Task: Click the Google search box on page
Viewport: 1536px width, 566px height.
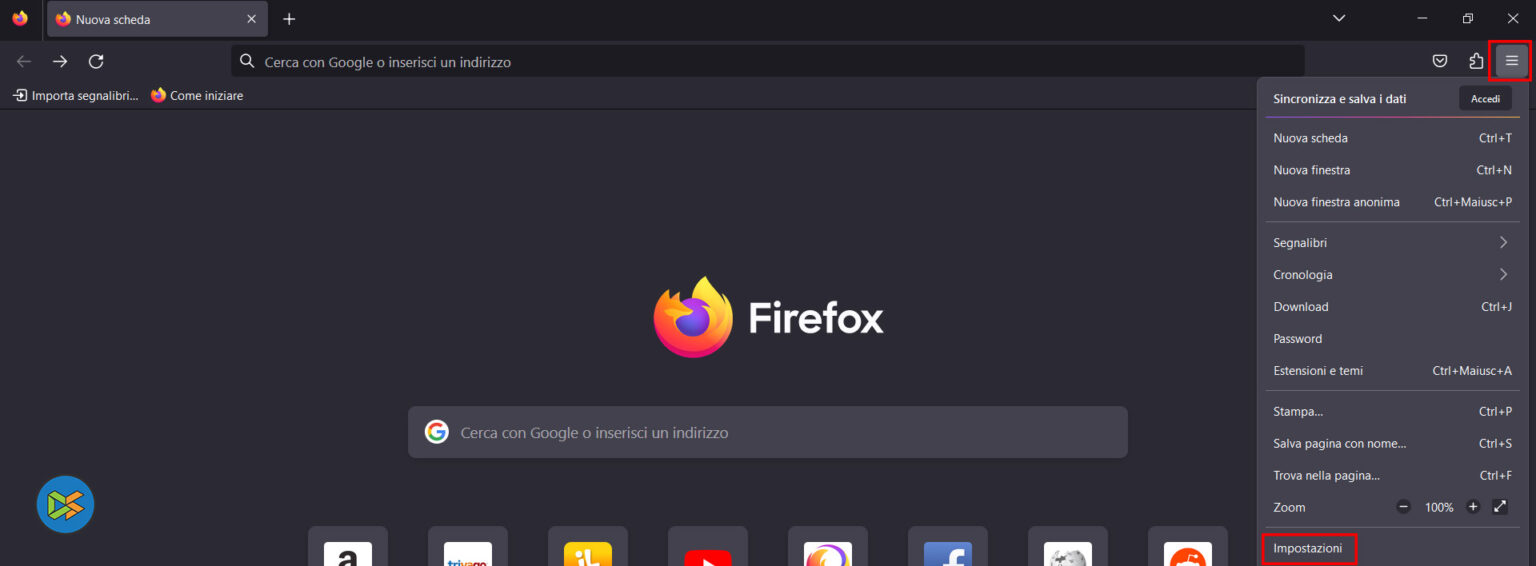Action: (x=768, y=432)
